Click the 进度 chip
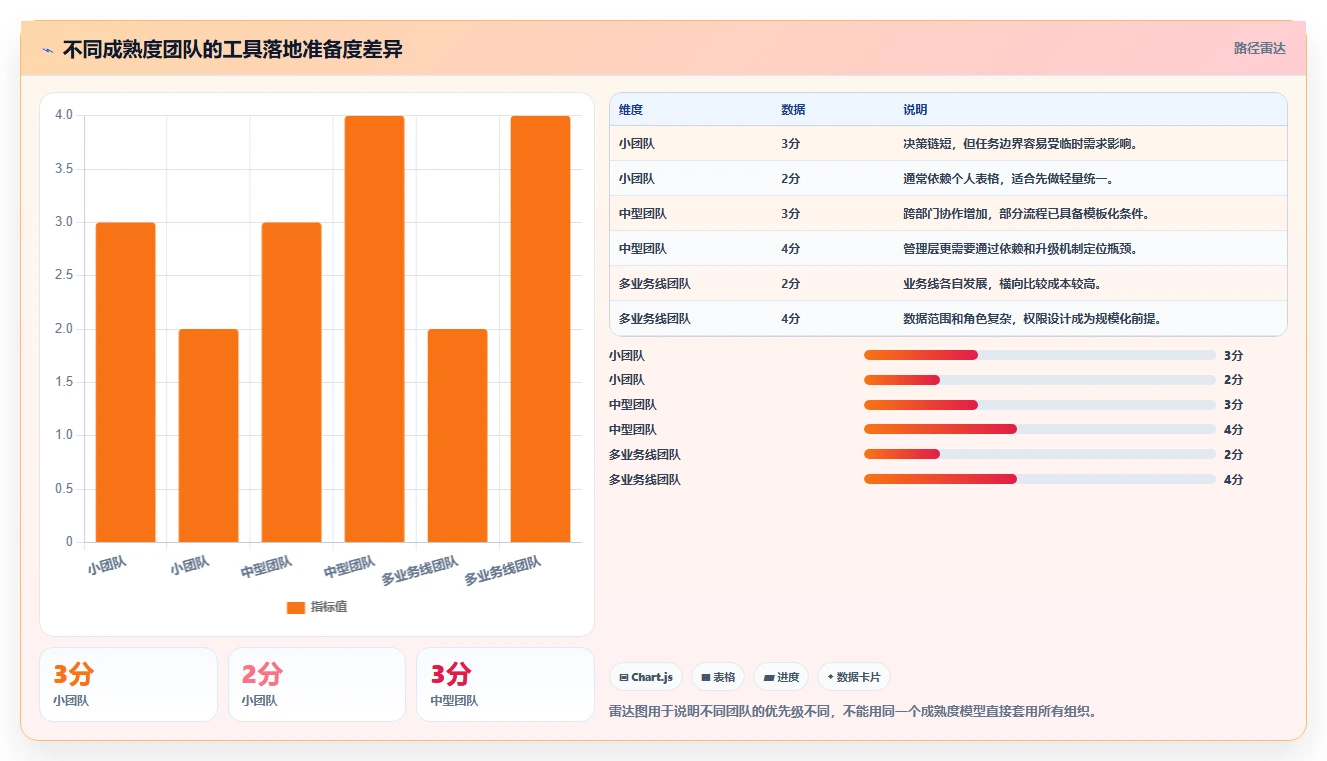Screen dimensions: 1327x761 [781, 677]
